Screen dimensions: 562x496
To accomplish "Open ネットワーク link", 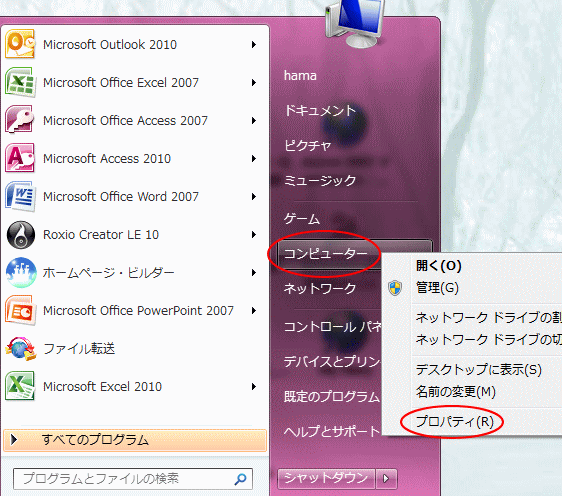I will click(x=320, y=288).
